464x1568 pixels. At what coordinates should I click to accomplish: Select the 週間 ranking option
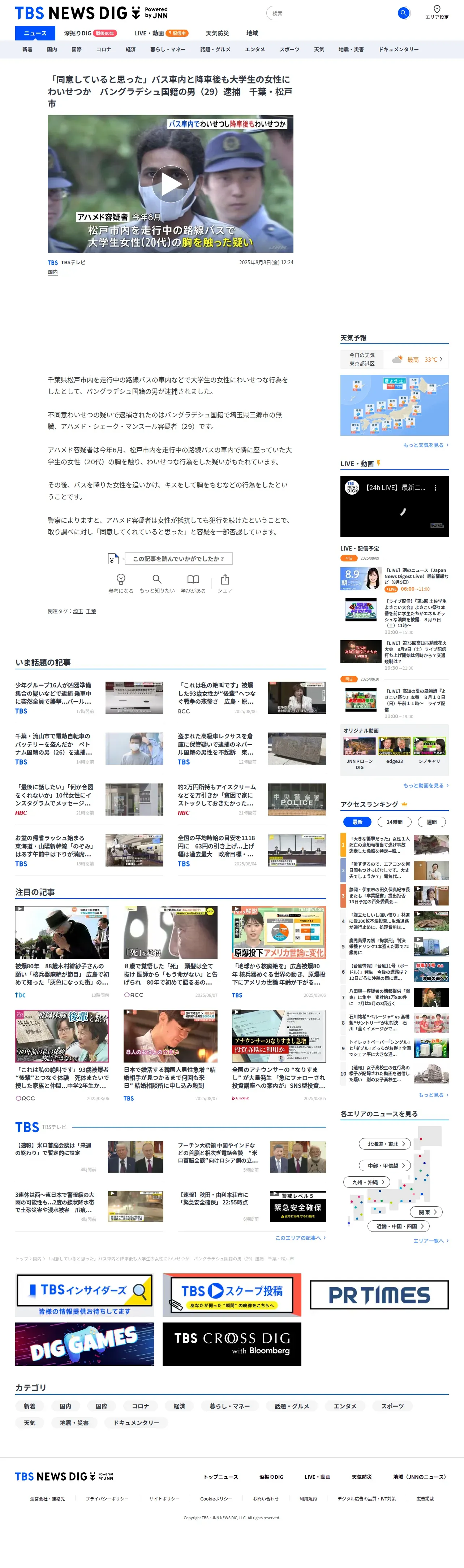pos(431,822)
